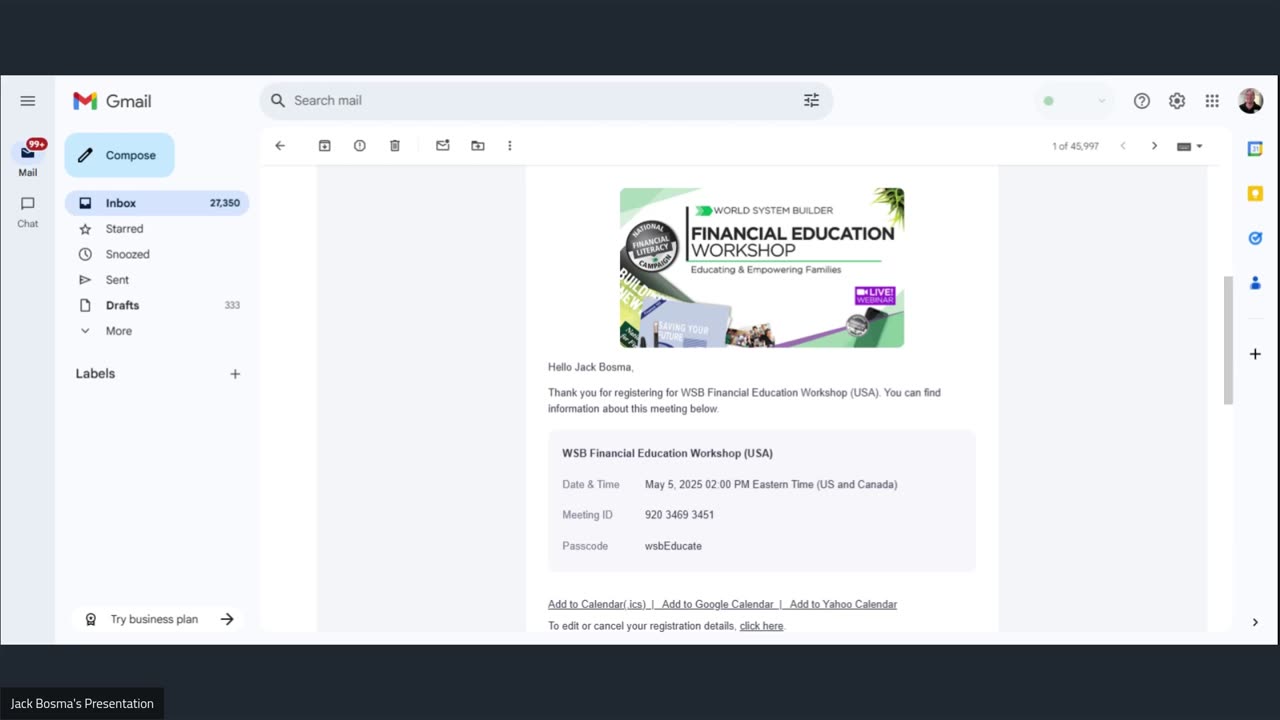Open the Google apps grid
Viewport: 1280px width, 720px height.
[1212, 101]
